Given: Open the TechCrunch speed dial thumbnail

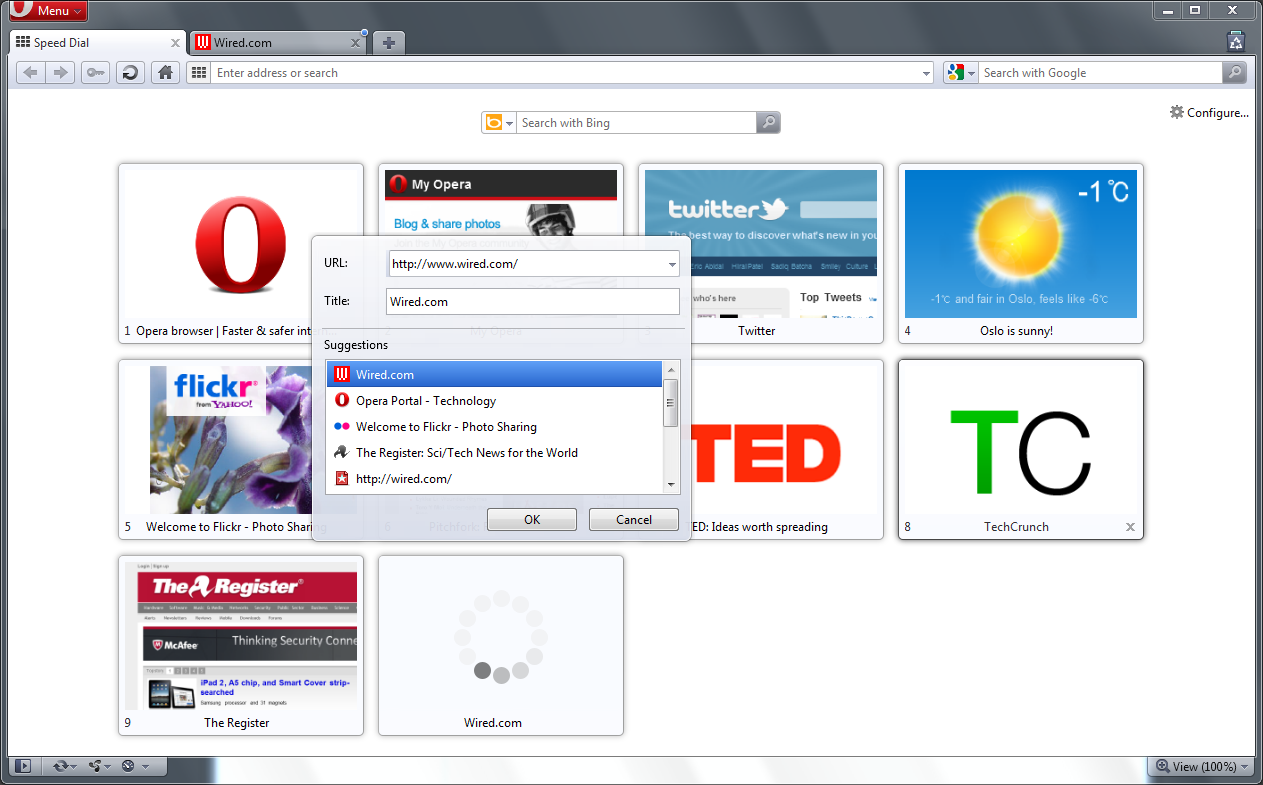Looking at the screenshot, I should tap(1021, 449).
